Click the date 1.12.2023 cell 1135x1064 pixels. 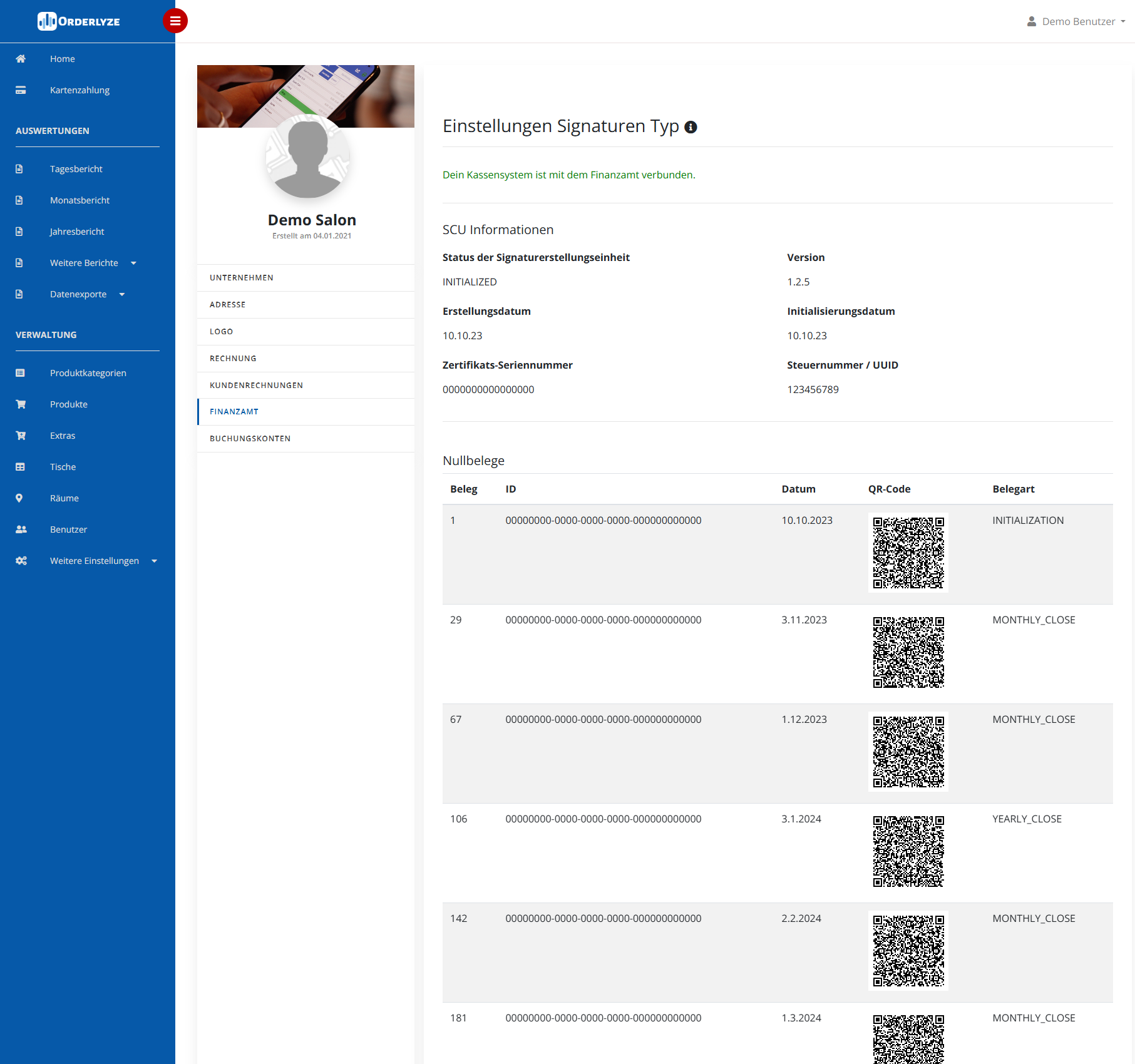point(804,720)
